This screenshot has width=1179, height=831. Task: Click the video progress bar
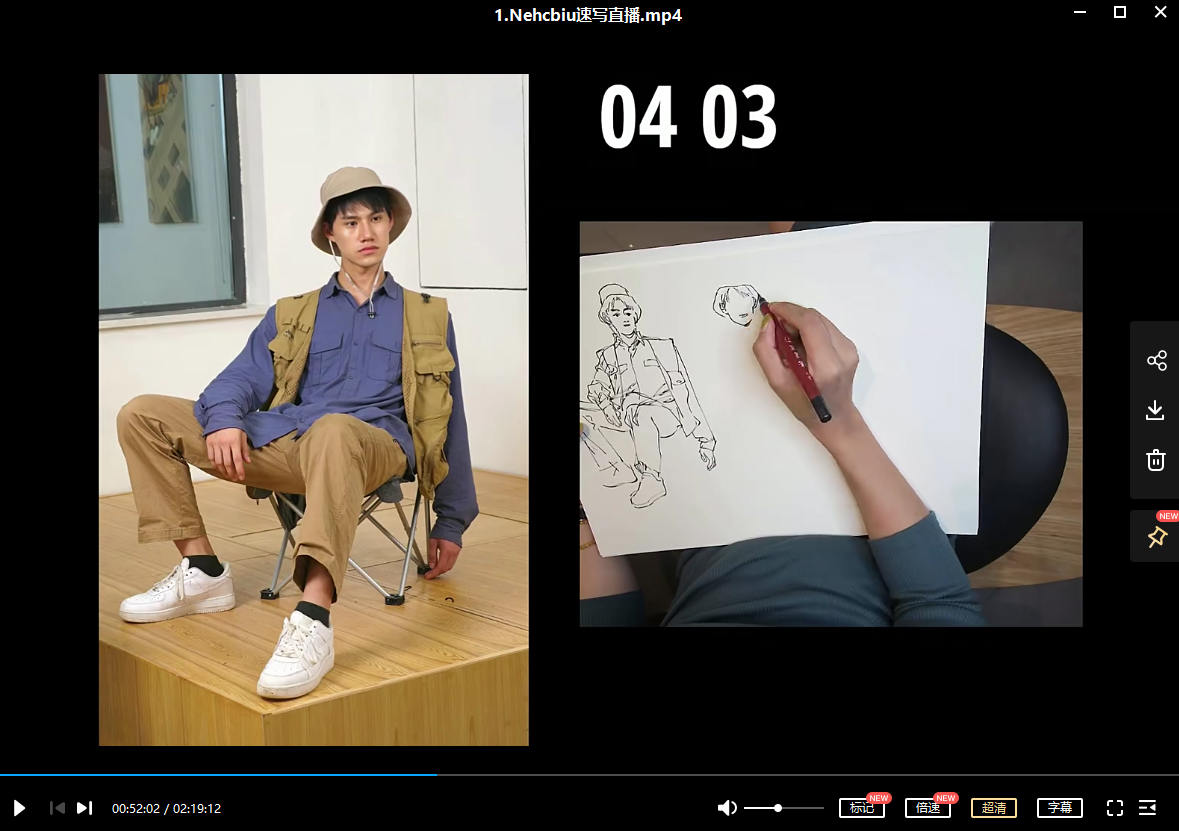(x=600, y=775)
